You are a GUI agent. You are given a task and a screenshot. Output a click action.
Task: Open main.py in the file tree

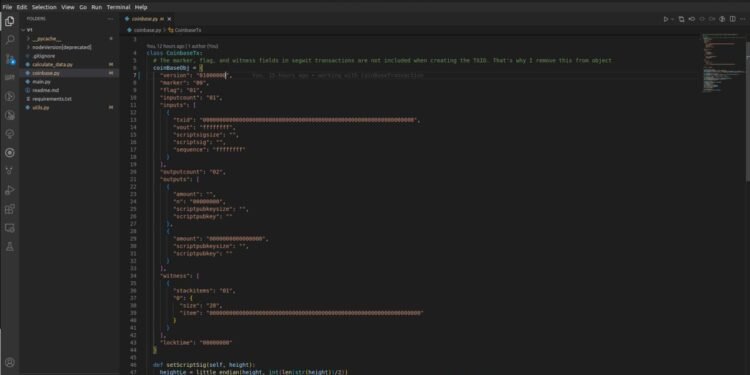[41, 82]
